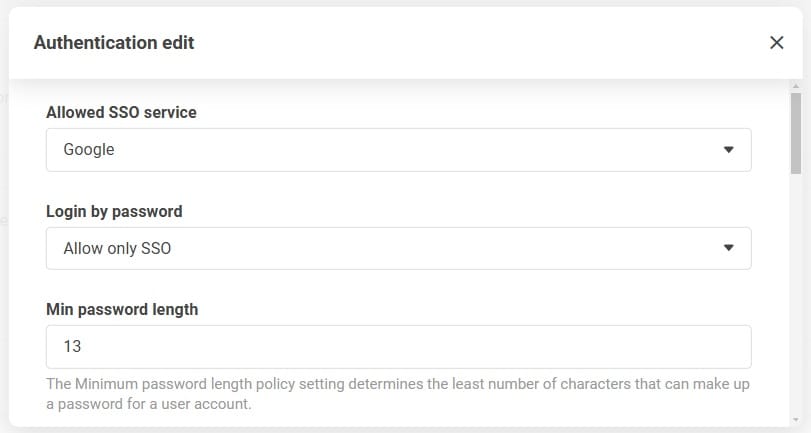Click the Login by password label
Screen dimensions: 811x433
114,211
